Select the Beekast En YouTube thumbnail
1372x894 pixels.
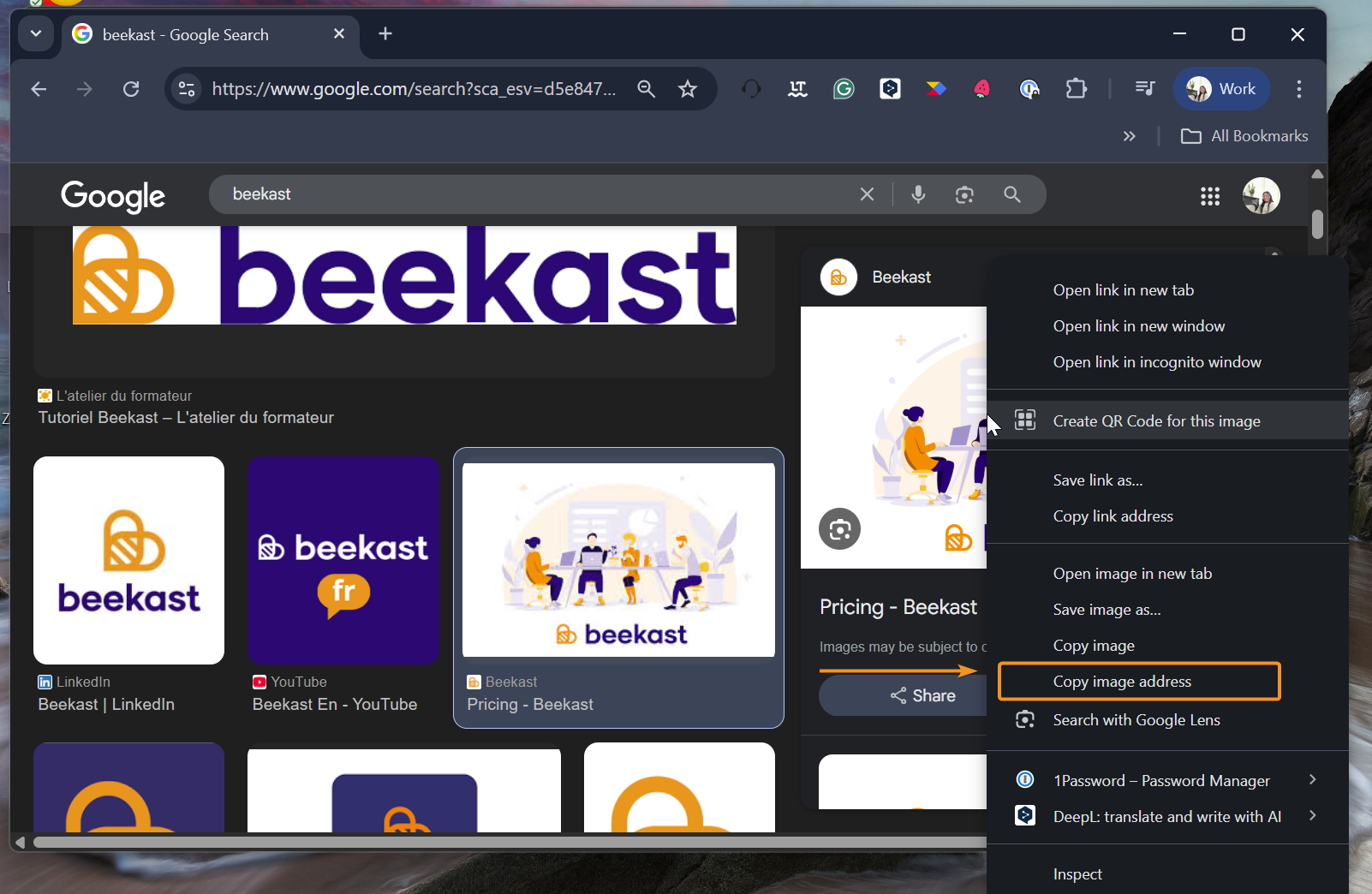[x=343, y=560]
